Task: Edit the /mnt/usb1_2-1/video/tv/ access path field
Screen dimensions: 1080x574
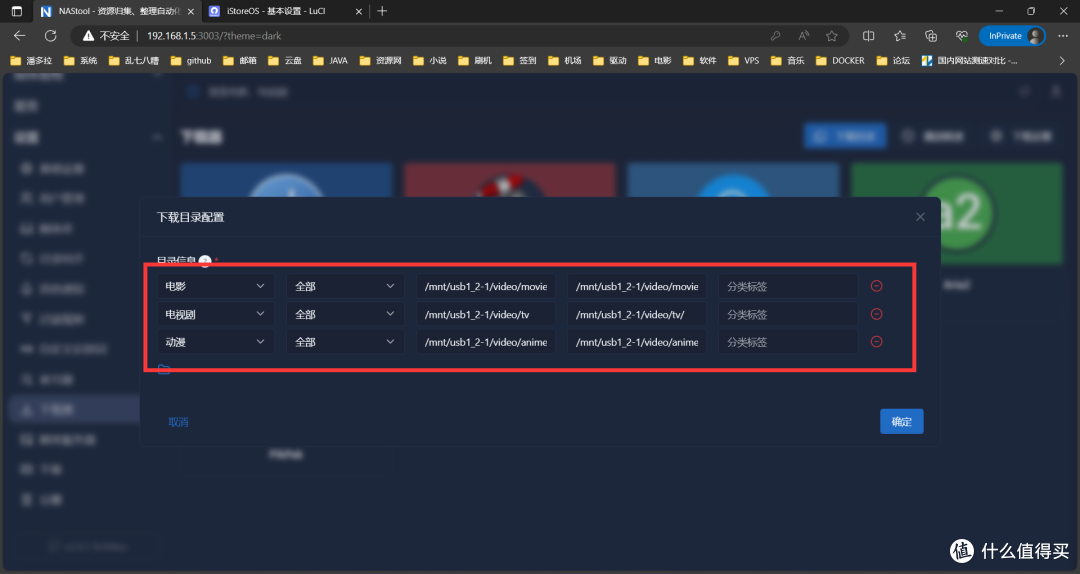Action: pyautogui.click(x=636, y=314)
